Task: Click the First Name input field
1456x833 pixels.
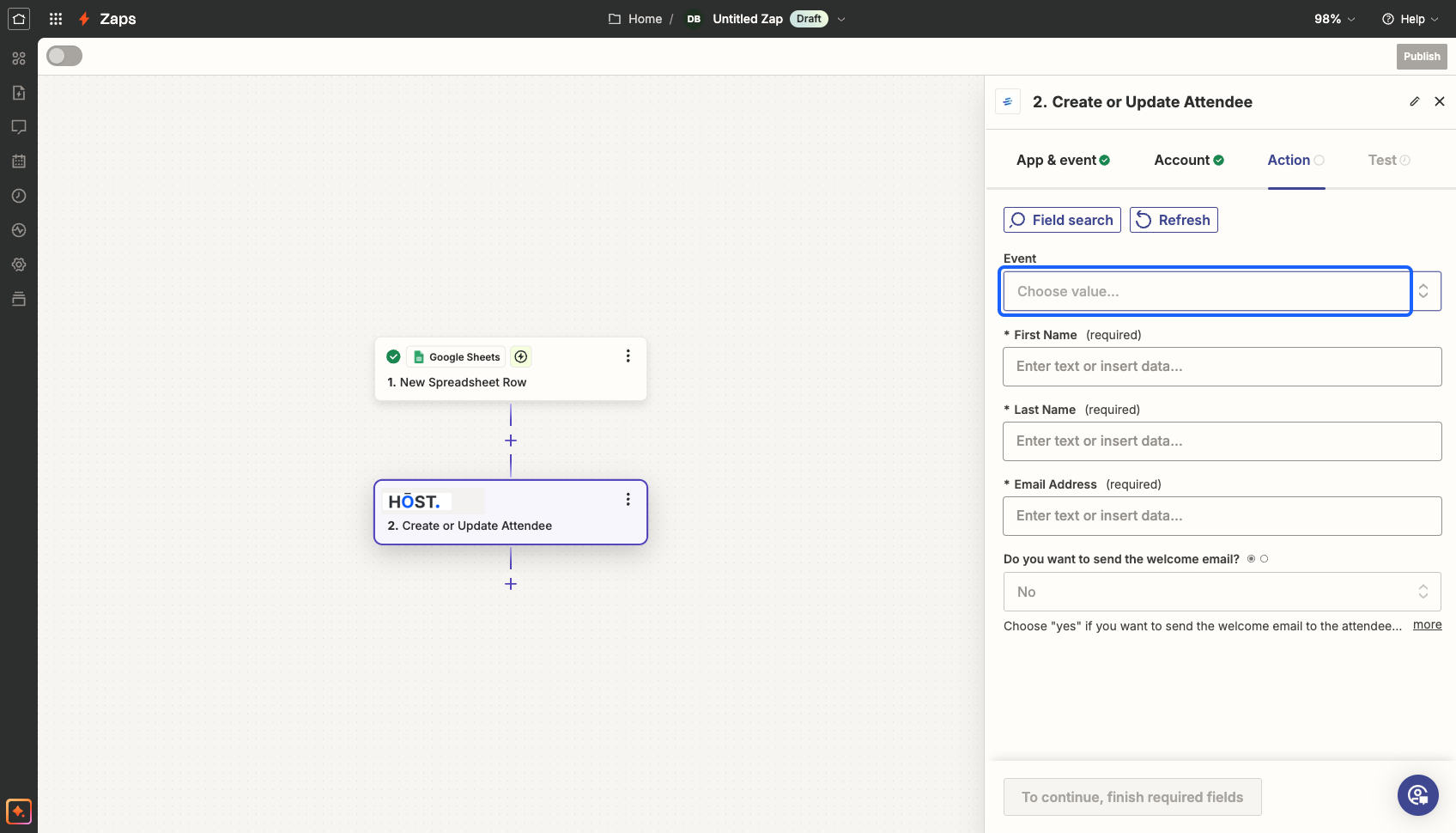Action: pyautogui.click(x=1222, y=367)
